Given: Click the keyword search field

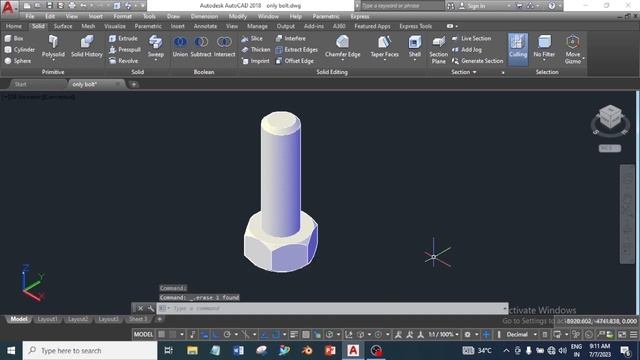Looking at the screenshot, I should coord(402,6).
